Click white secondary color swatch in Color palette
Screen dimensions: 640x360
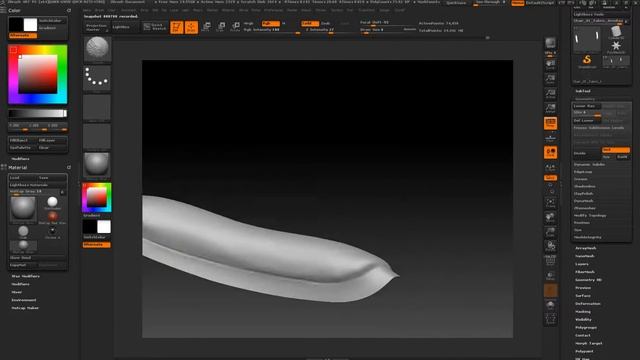click(x=30, y=25)
